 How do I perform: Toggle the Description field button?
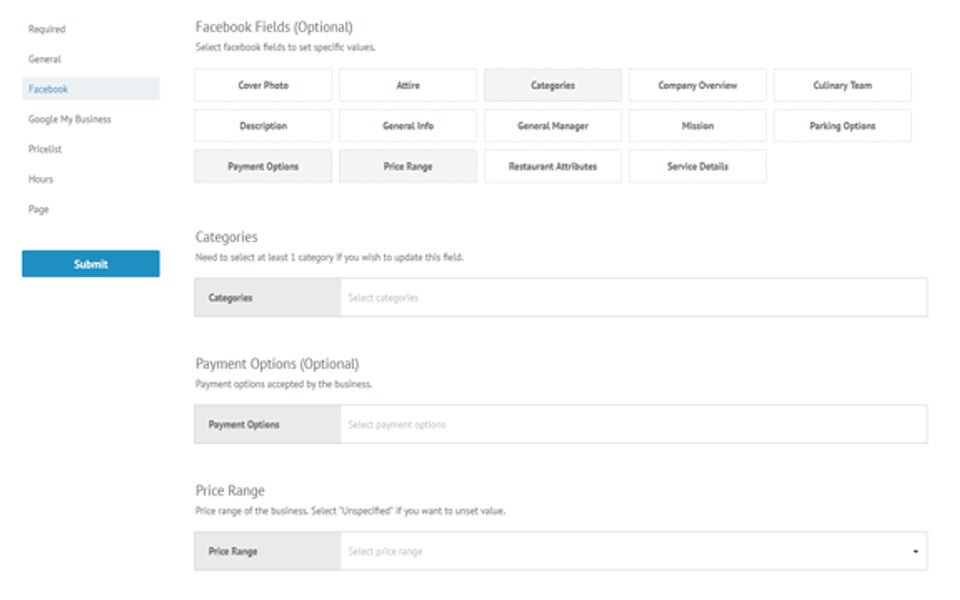263,126
